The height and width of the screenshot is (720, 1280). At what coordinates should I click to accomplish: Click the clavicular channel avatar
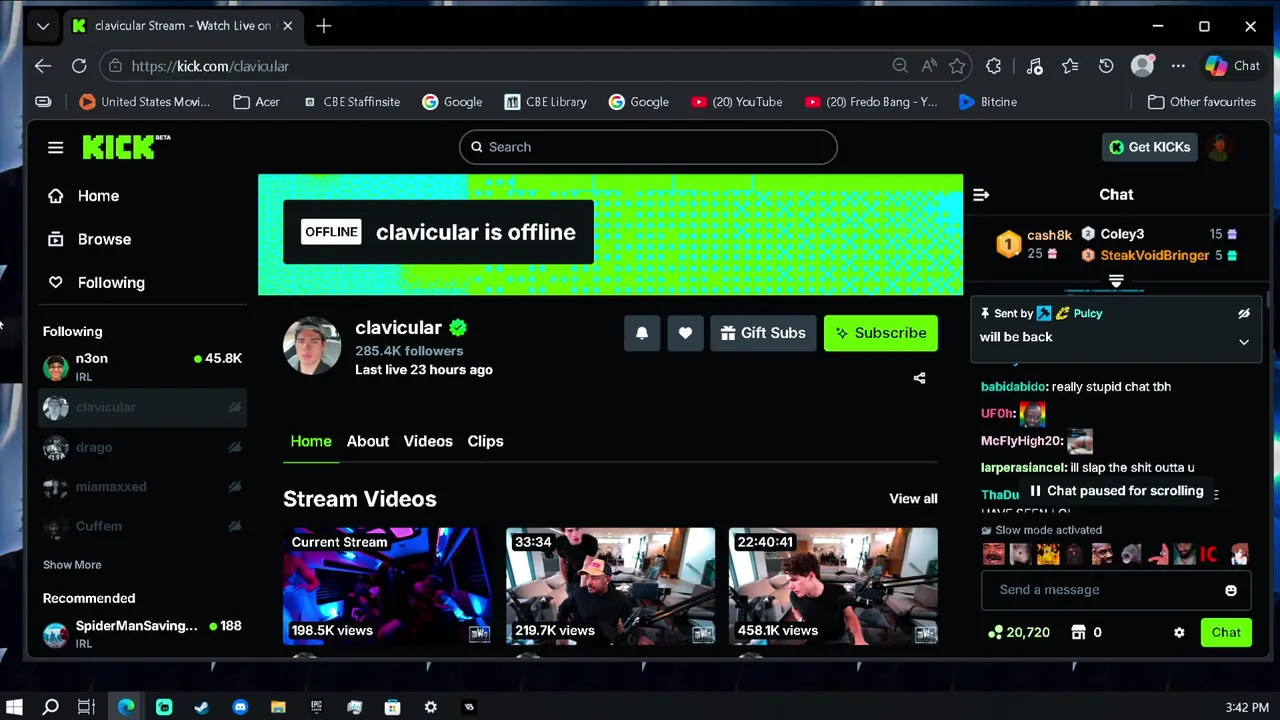(312, 346)
